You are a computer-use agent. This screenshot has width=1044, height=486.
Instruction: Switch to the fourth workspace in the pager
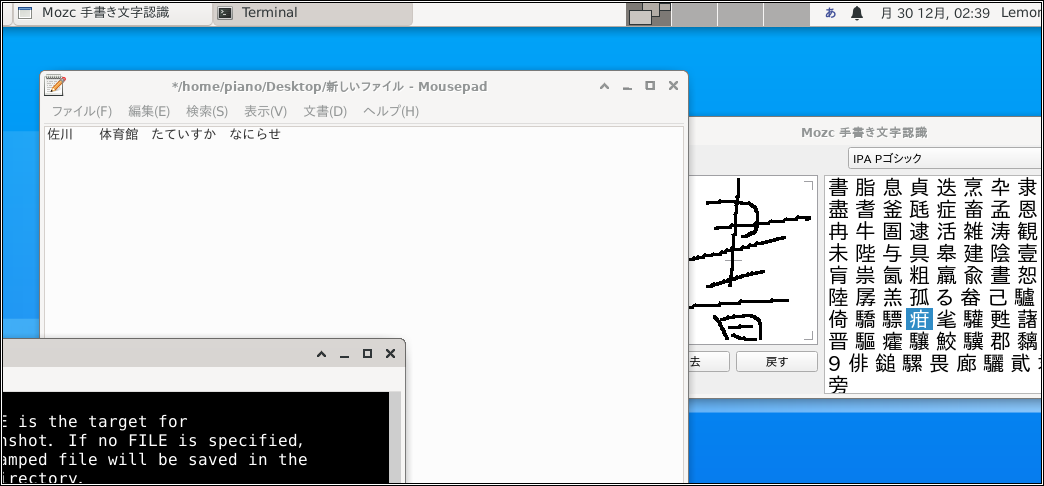(786, 13)
